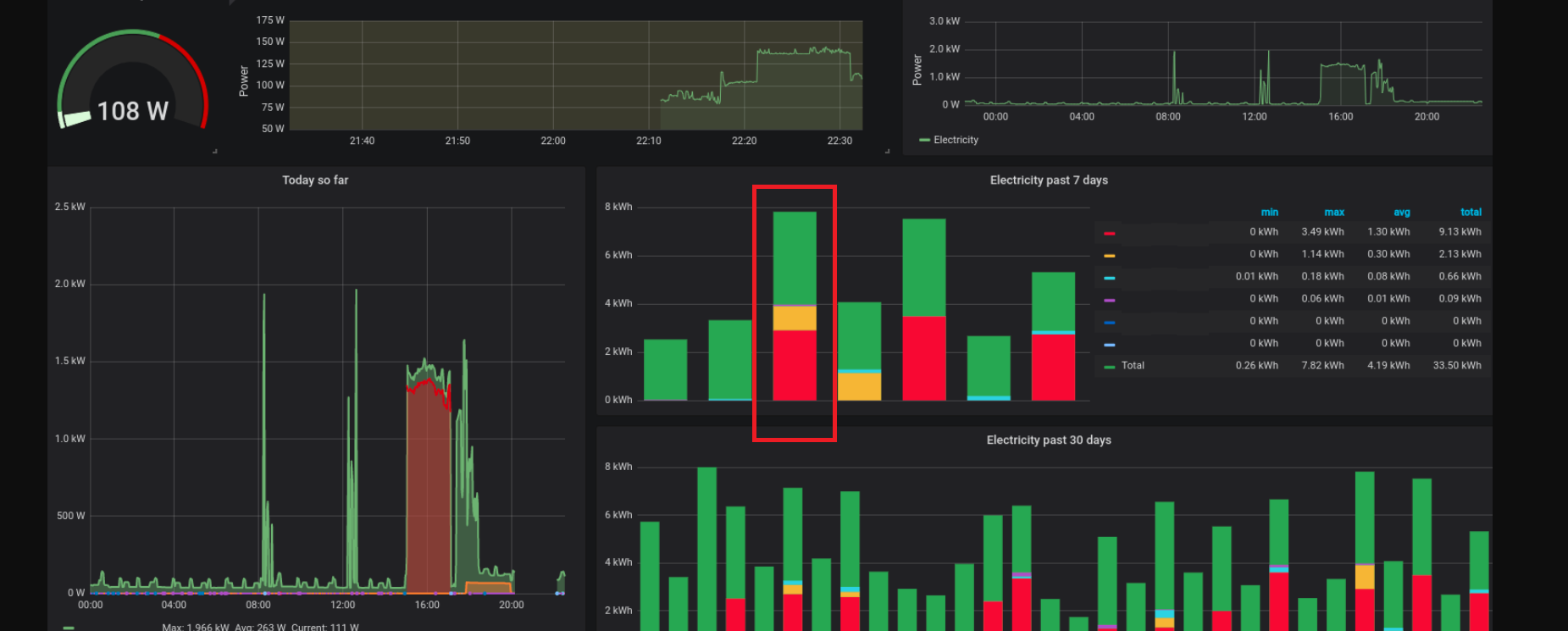Sort the 7-day legend by total column header
This screenshot has width=1568, height=631.
click(1471, 213)
